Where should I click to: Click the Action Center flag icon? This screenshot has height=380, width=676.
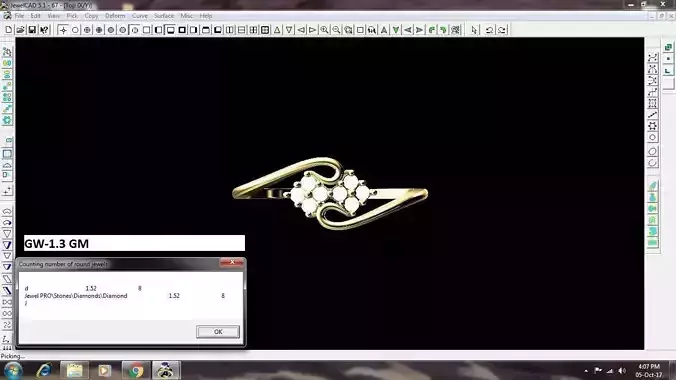[598, 371]
